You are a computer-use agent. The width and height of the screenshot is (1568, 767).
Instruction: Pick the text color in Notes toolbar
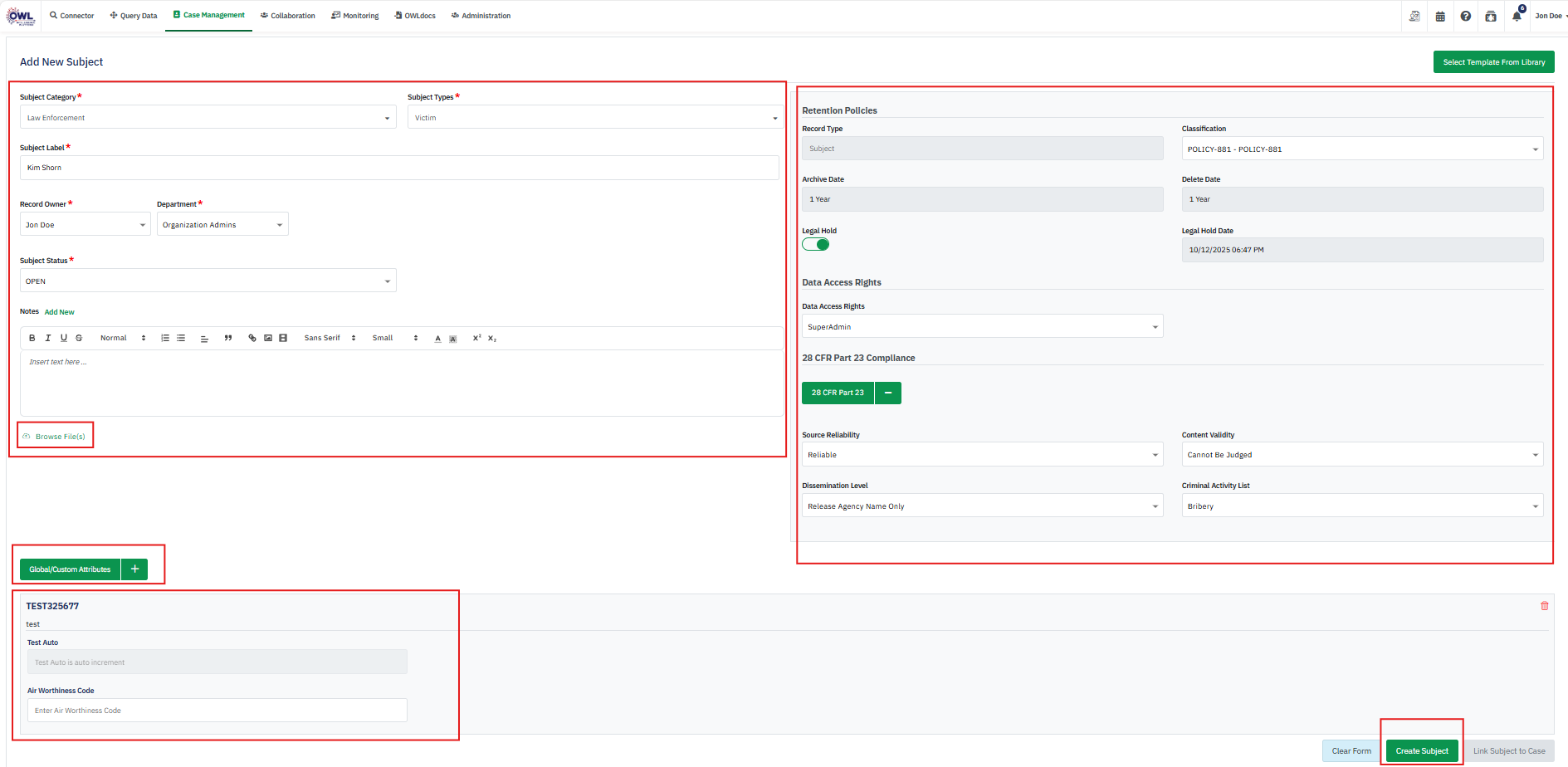[437, 339]
